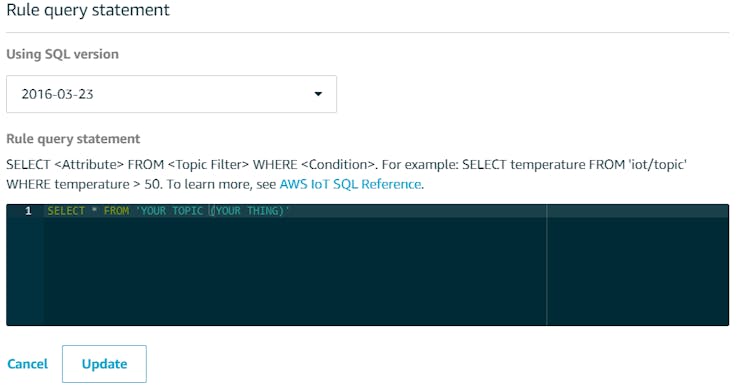Click the gray 'Rule query statement' field label
The image size is (740, 392).
click(x=73, y=139)
